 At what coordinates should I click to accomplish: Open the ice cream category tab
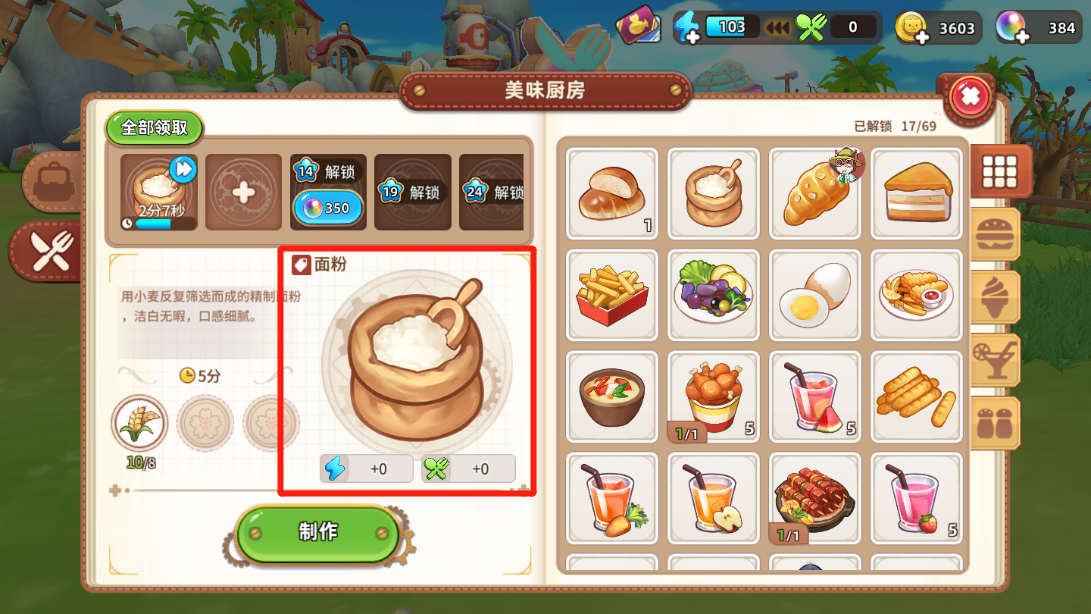(x=994, y=297)
